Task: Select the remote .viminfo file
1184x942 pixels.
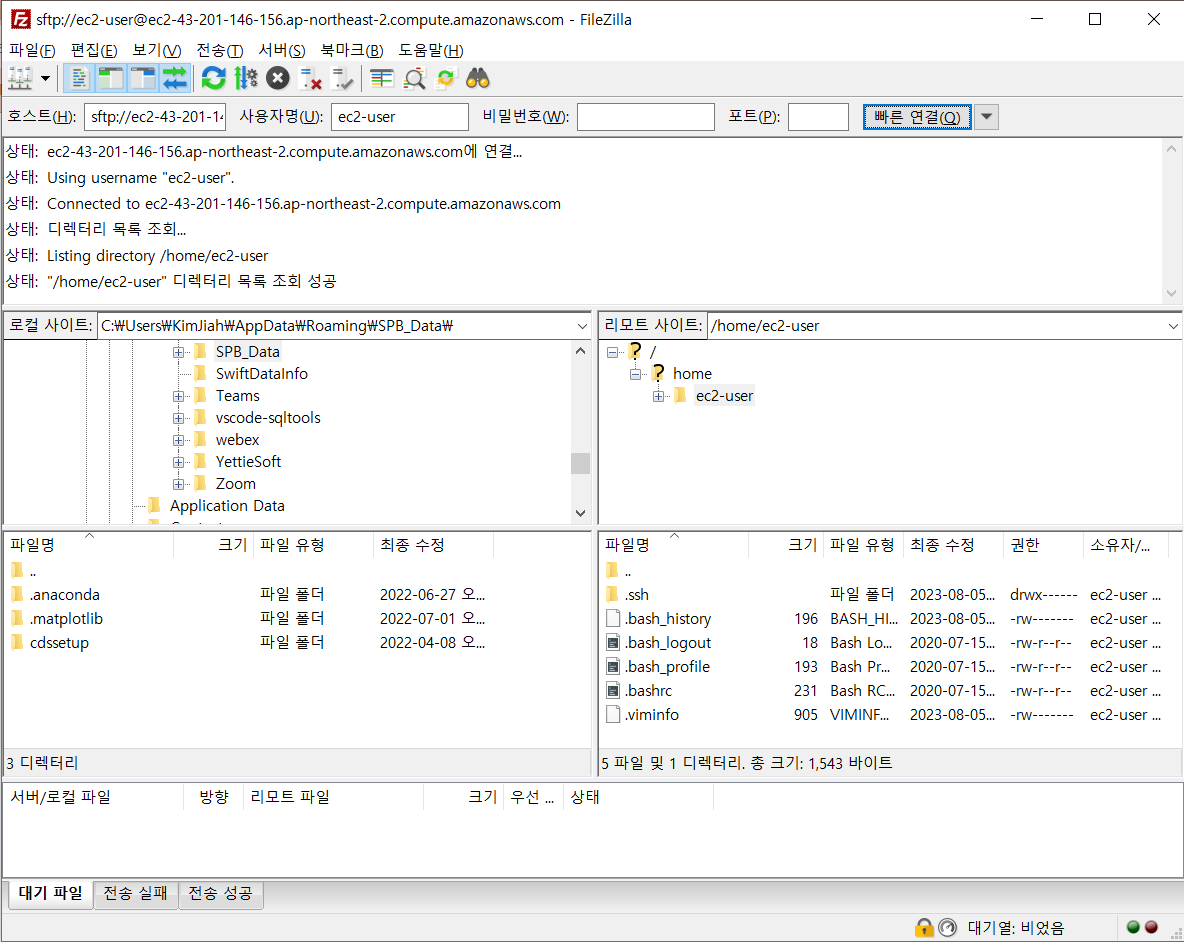Action: tap(651, 715)
